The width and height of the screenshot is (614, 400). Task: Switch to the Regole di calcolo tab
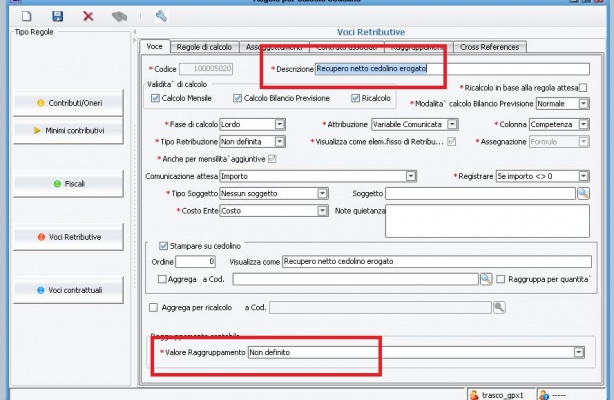point(202,47)
